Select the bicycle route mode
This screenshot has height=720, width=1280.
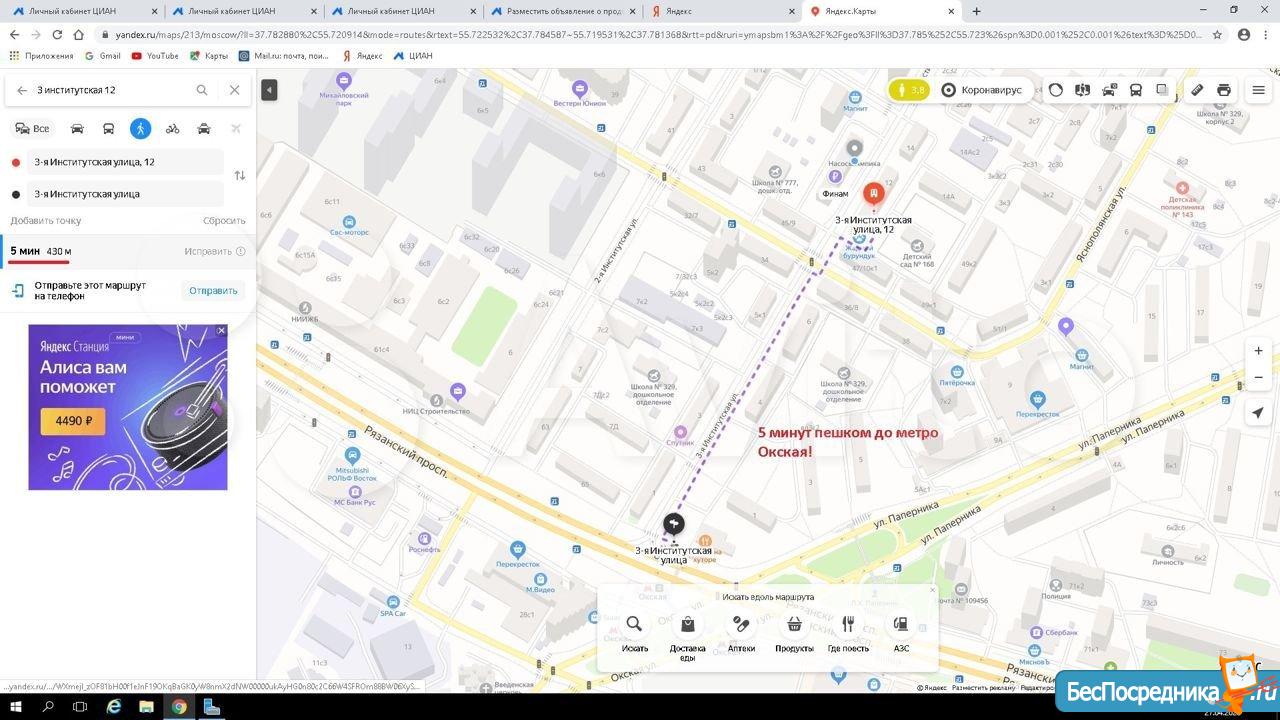[x=172, y=129]
